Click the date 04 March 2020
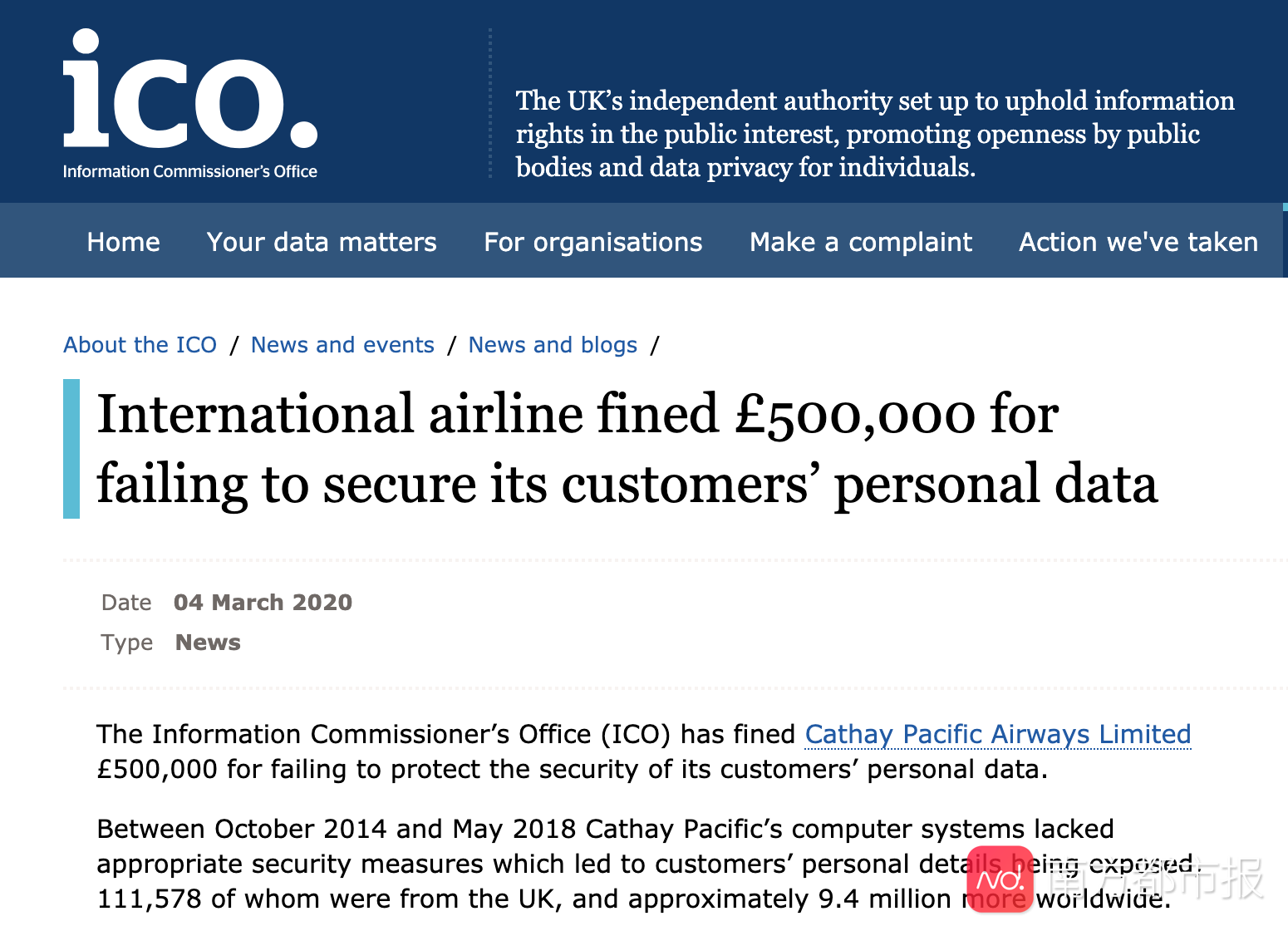The height and width of the screenshot is (931, 1288). [263, 602]
